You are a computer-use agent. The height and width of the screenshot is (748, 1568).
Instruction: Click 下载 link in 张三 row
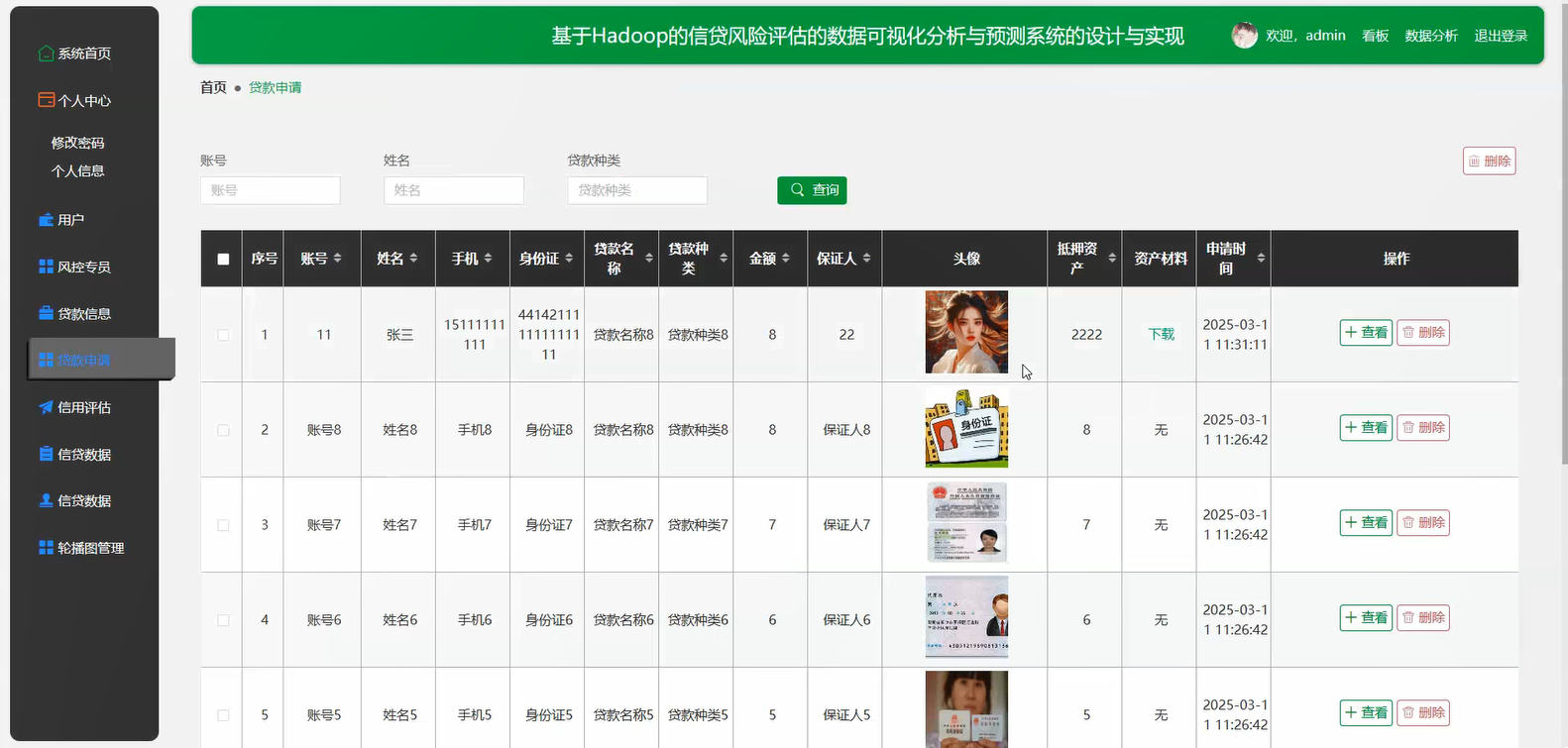click(x=1161, y=334)
